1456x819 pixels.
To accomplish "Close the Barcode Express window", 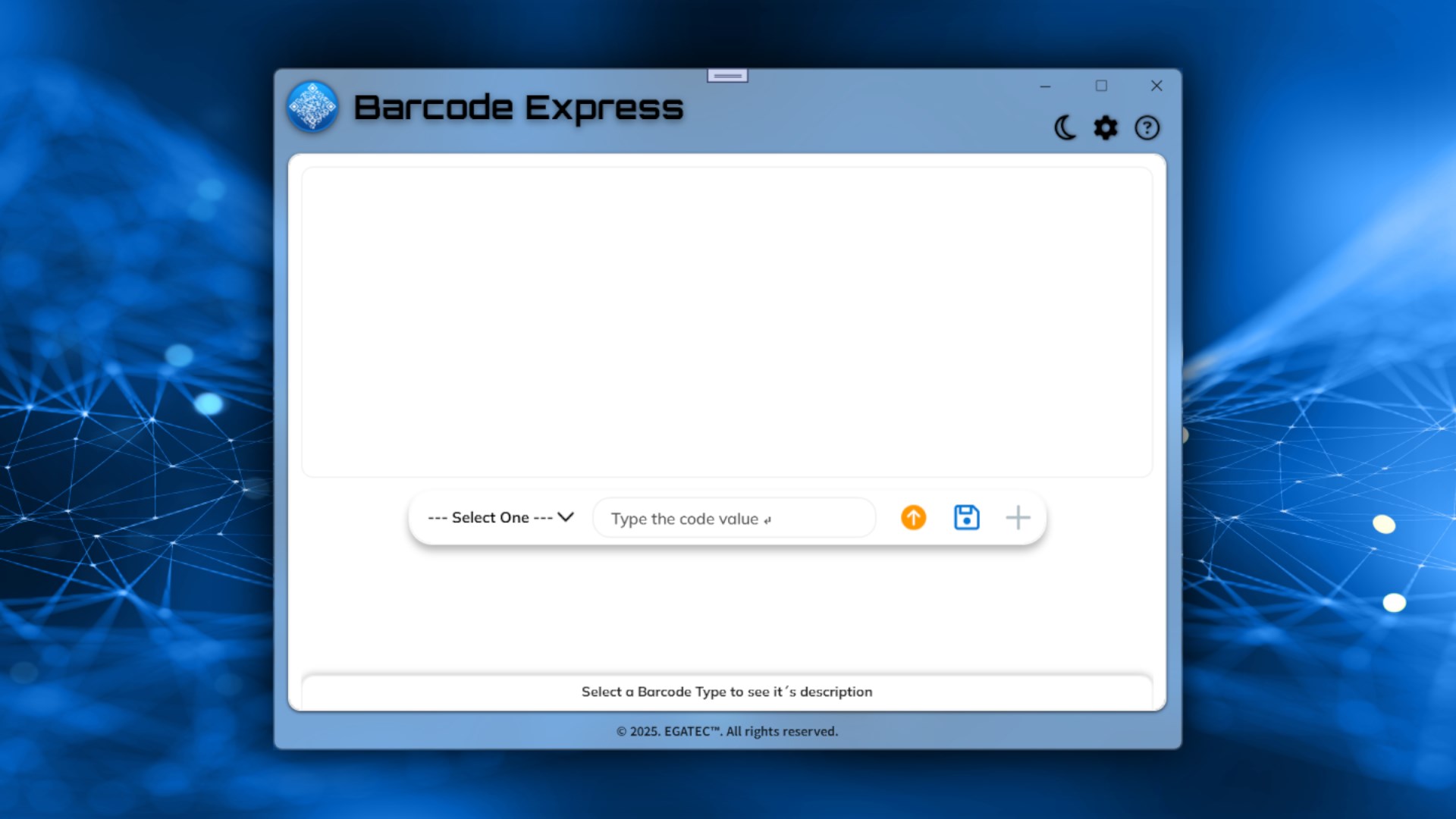I will click(1156, 86).
